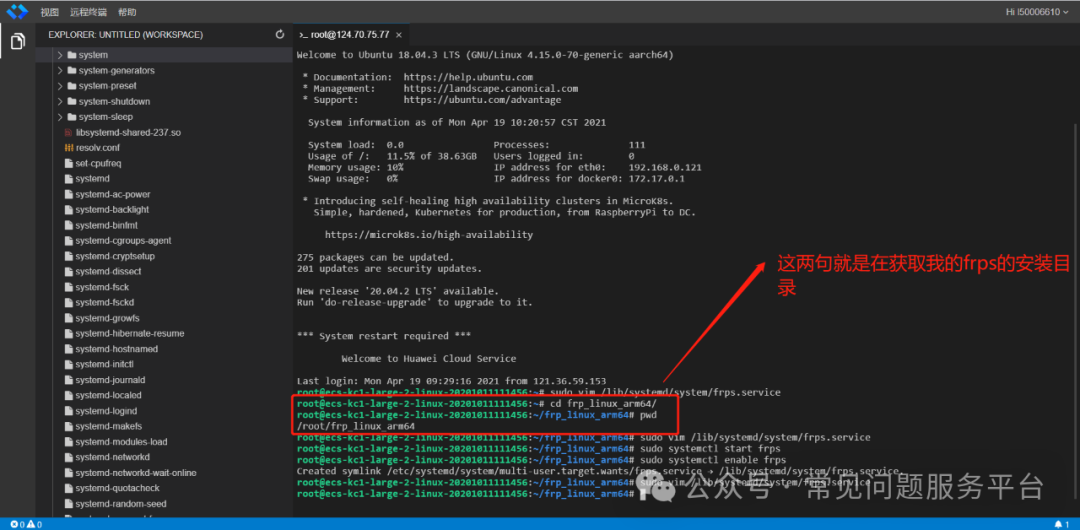Click the EXPLORER: UNTITLED (WORKSPACE) header
The height and width of the screenshot is (530, 1080).
point(125,34)
